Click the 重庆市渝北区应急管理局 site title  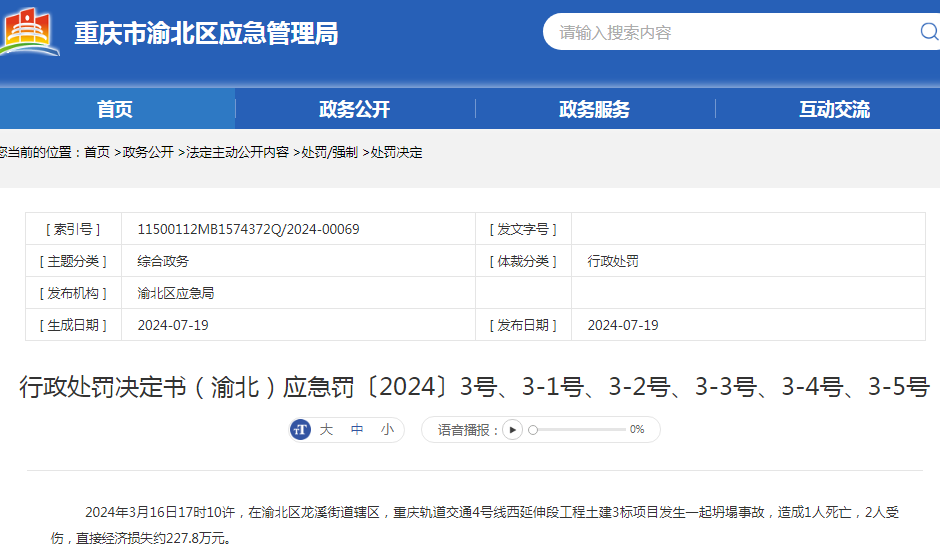(x=206, y=33)
